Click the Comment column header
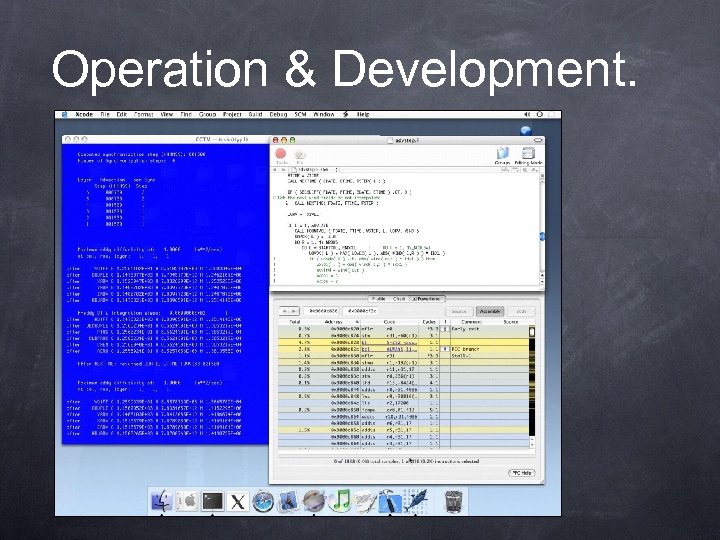720x540 pixels. click(x=470, y=322)
